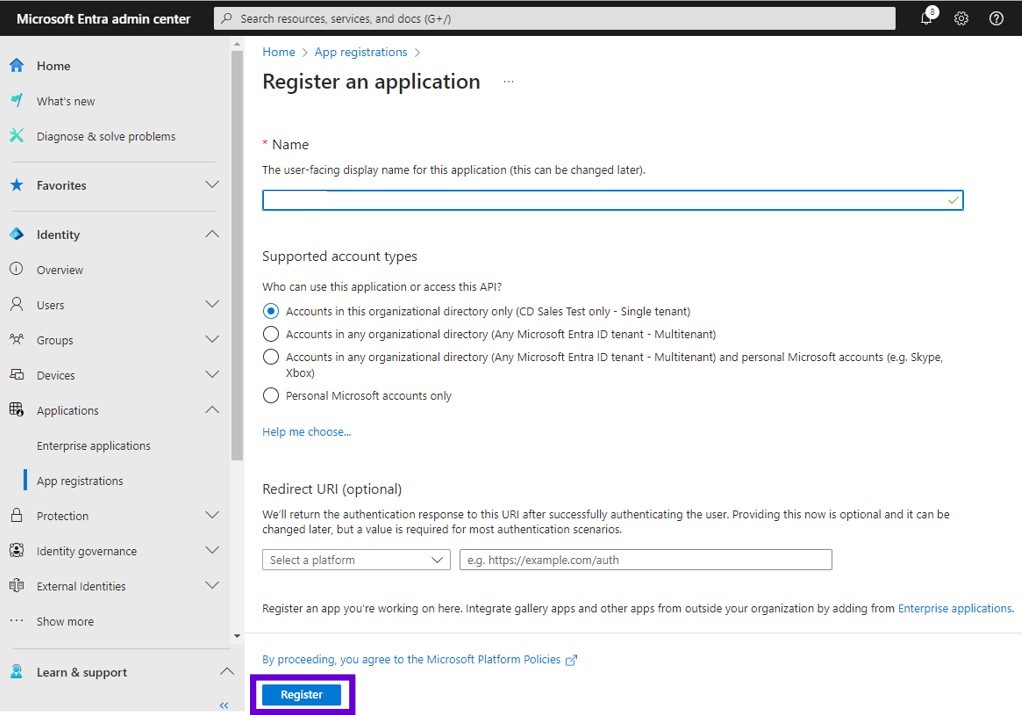Open the Help me choose link
Image resolution: width=1022 pixels, height=715 pixels.
point(306,431)
